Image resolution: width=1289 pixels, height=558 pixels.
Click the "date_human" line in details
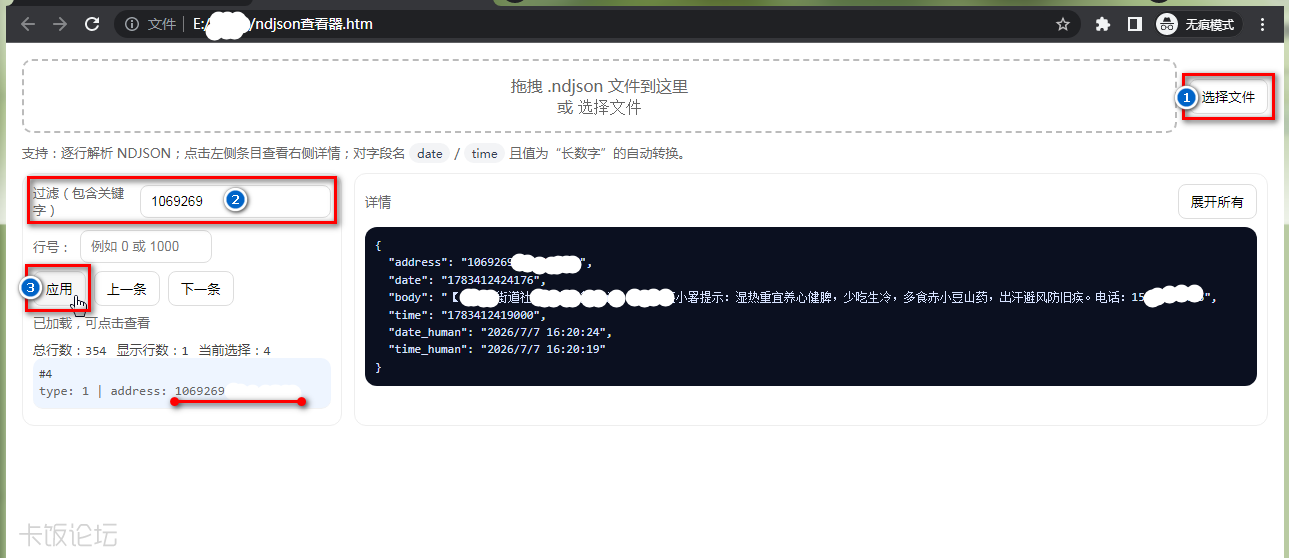click(x=500, y=331)
